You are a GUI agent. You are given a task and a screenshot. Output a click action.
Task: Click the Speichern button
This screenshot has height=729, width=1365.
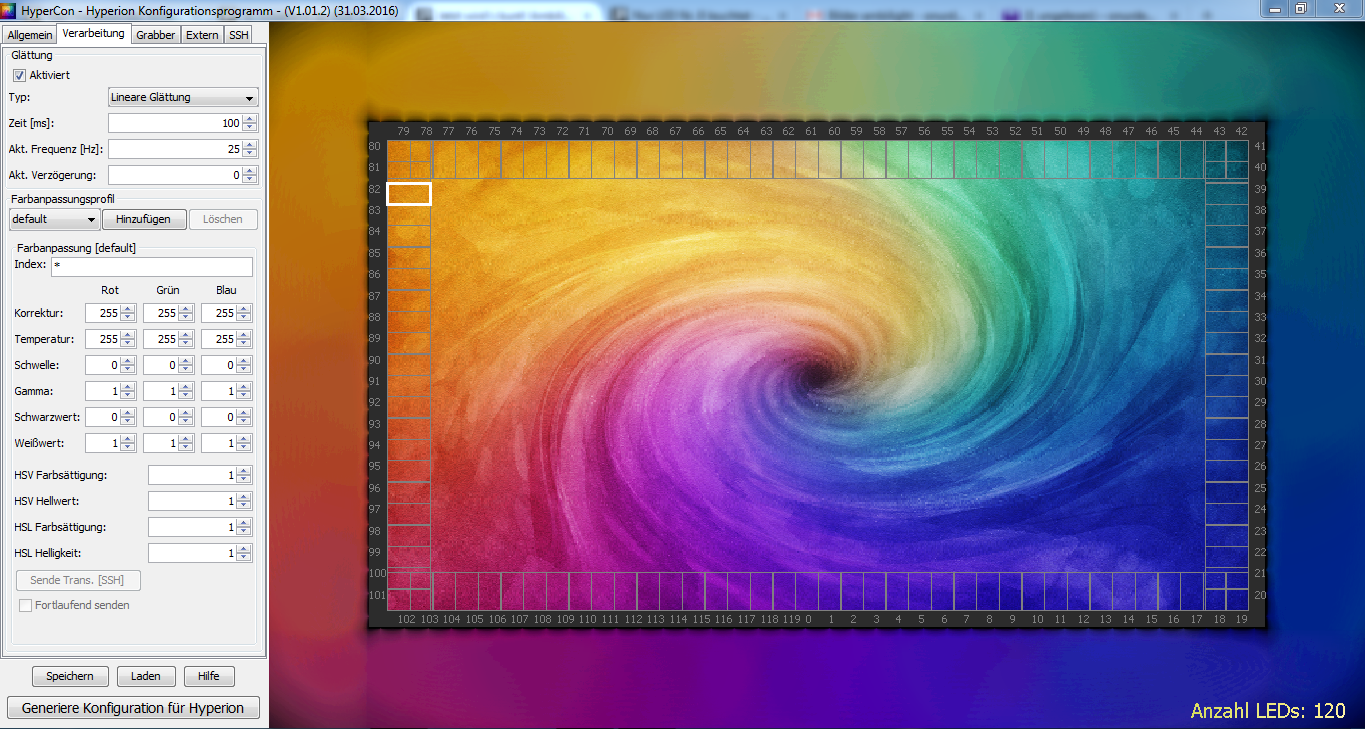click(70, 676)
